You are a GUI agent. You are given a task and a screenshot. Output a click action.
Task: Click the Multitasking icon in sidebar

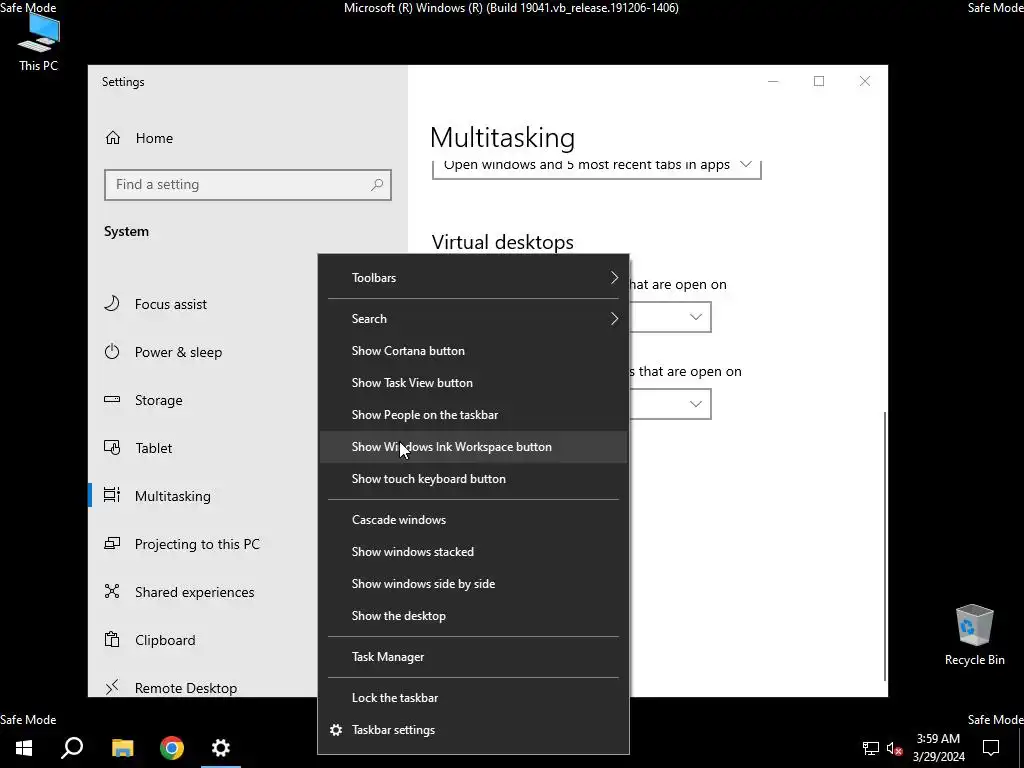pos(112,495)
